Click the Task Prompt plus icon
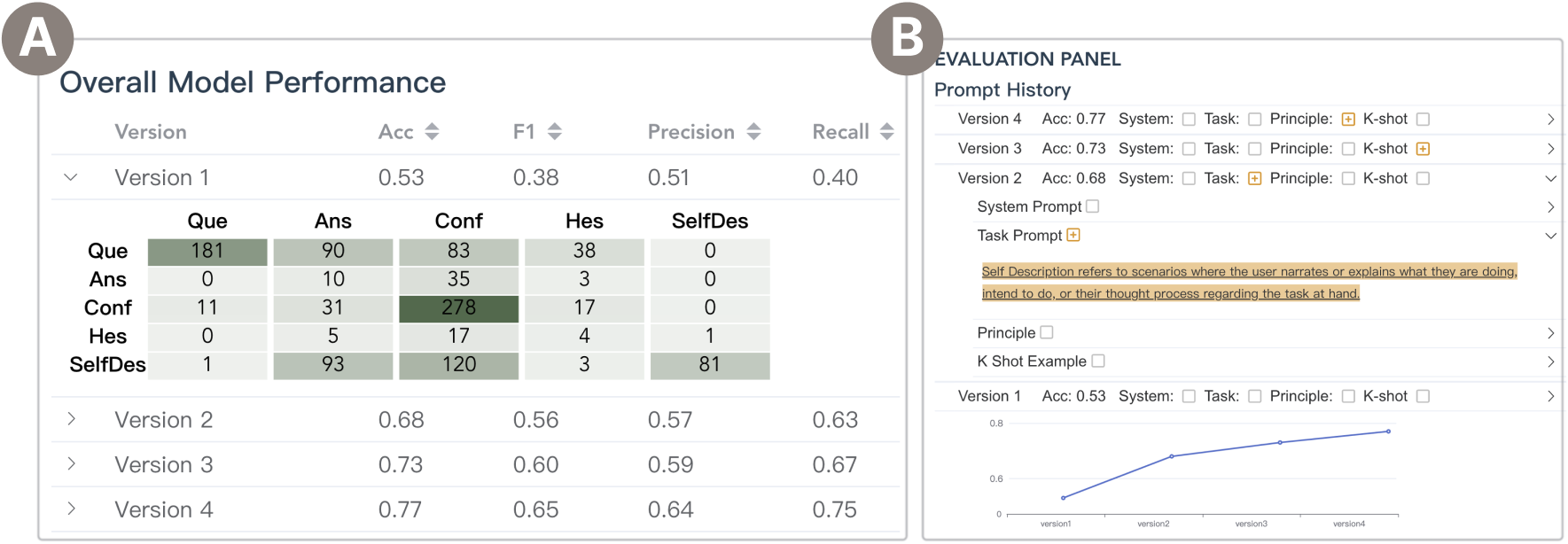 click(x=1073, y=236)
